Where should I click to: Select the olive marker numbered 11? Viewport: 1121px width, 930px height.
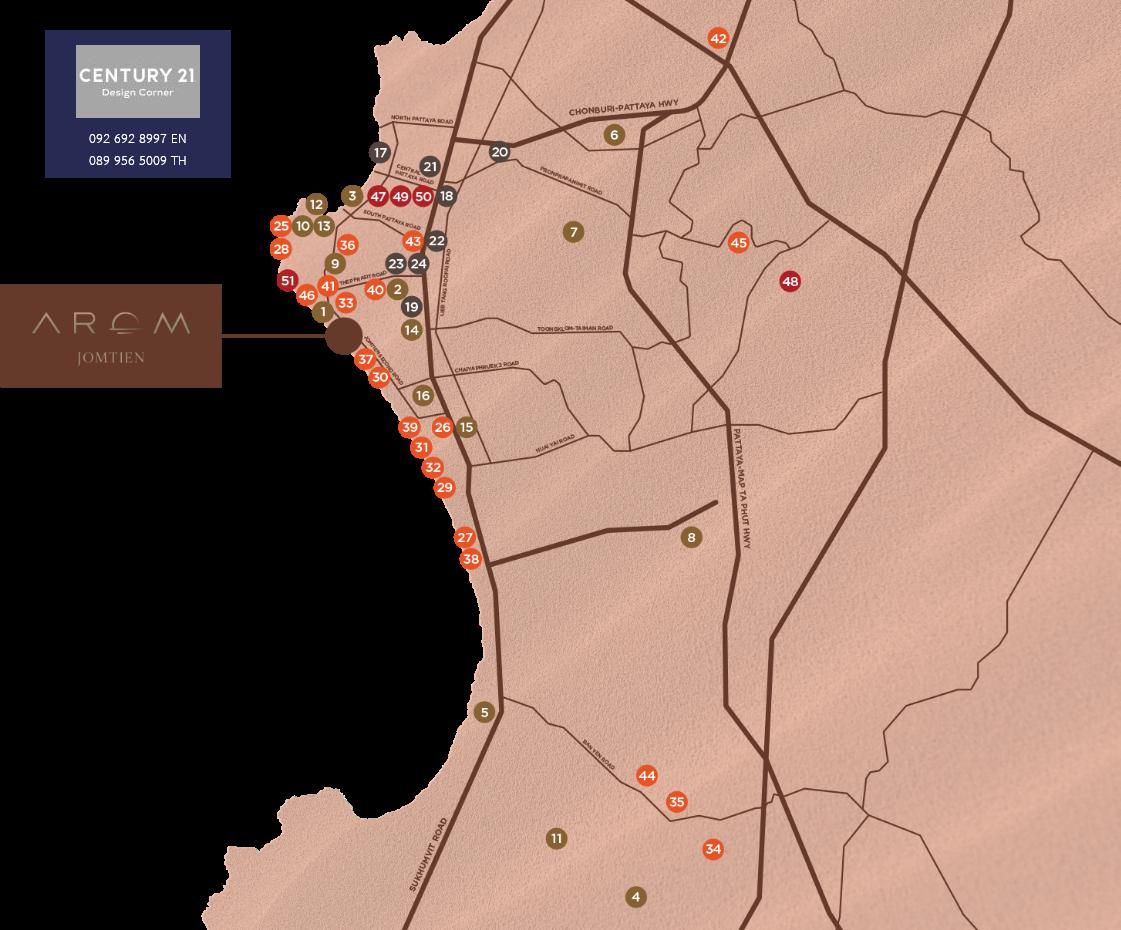pyautogui.click(x=557, y=838)
